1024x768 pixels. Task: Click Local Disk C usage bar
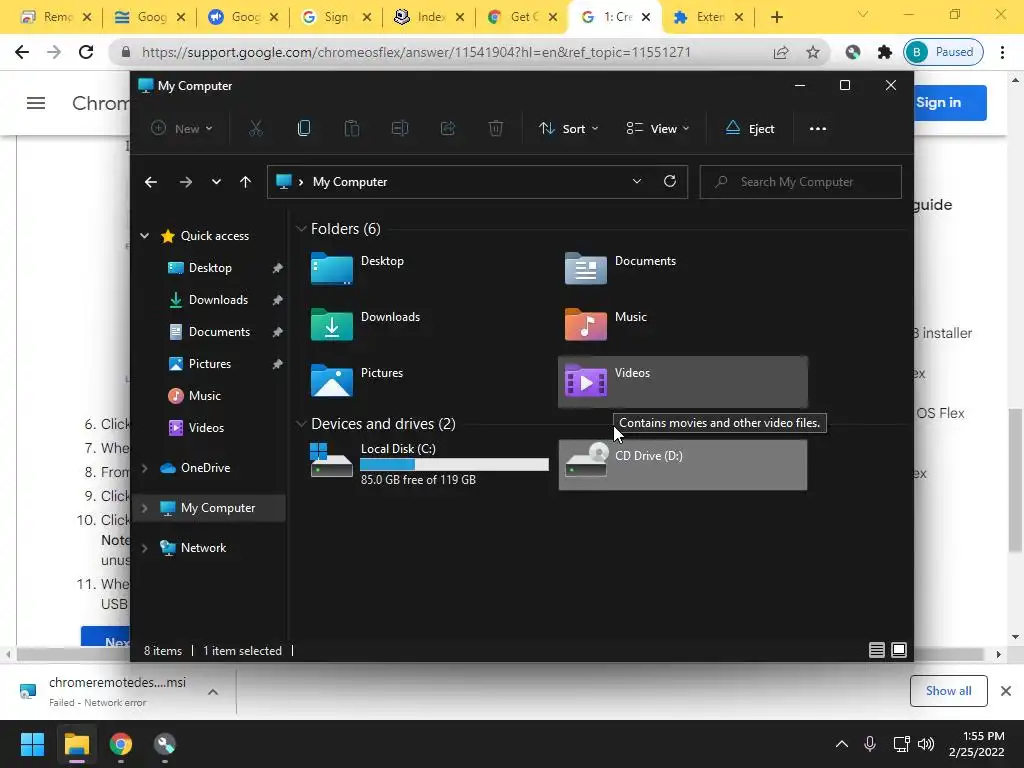click(455, 464)
